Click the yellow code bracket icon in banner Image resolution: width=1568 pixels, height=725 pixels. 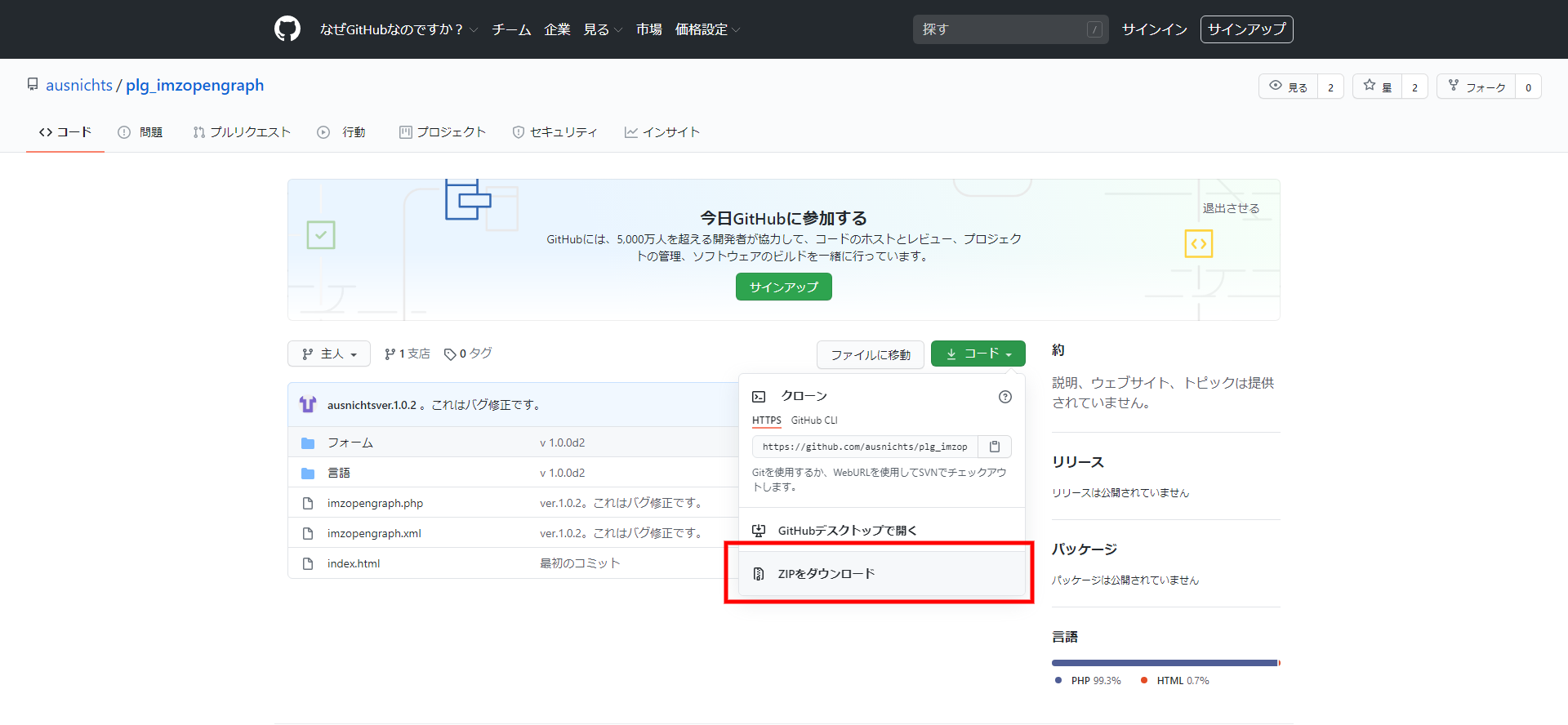[1198, 243]
